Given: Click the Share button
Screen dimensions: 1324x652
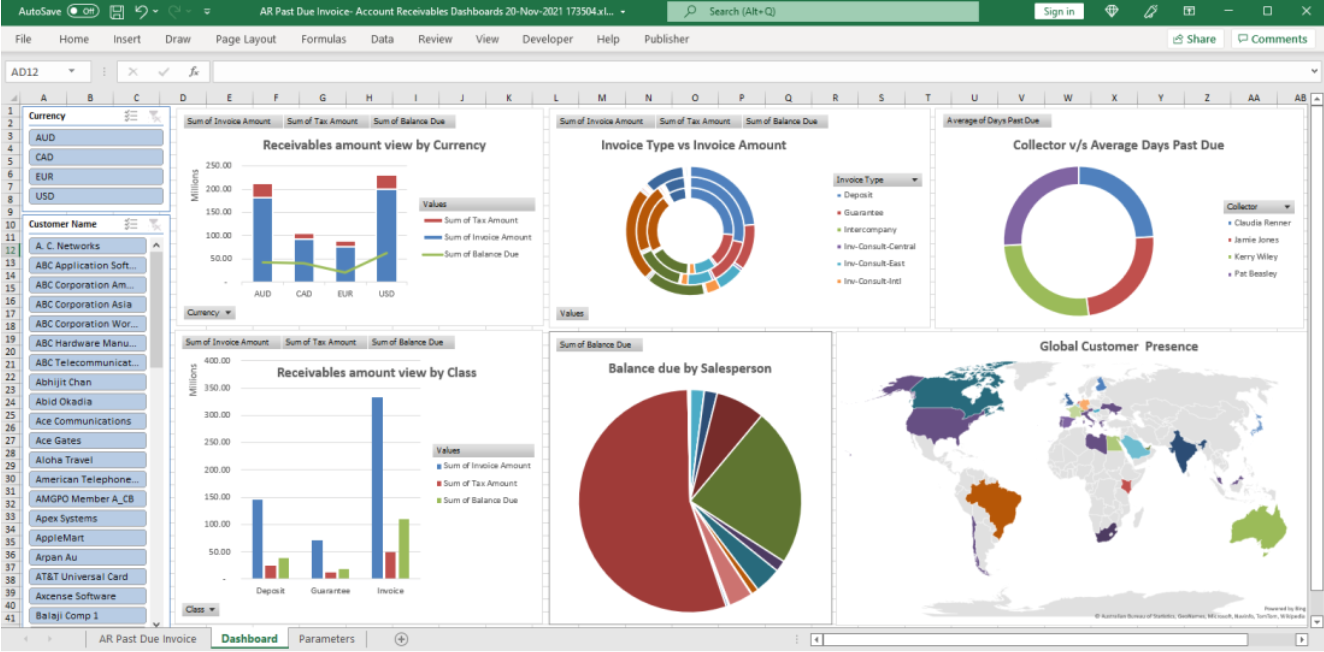Looking at the screenshot, I should click(1194, 39).
